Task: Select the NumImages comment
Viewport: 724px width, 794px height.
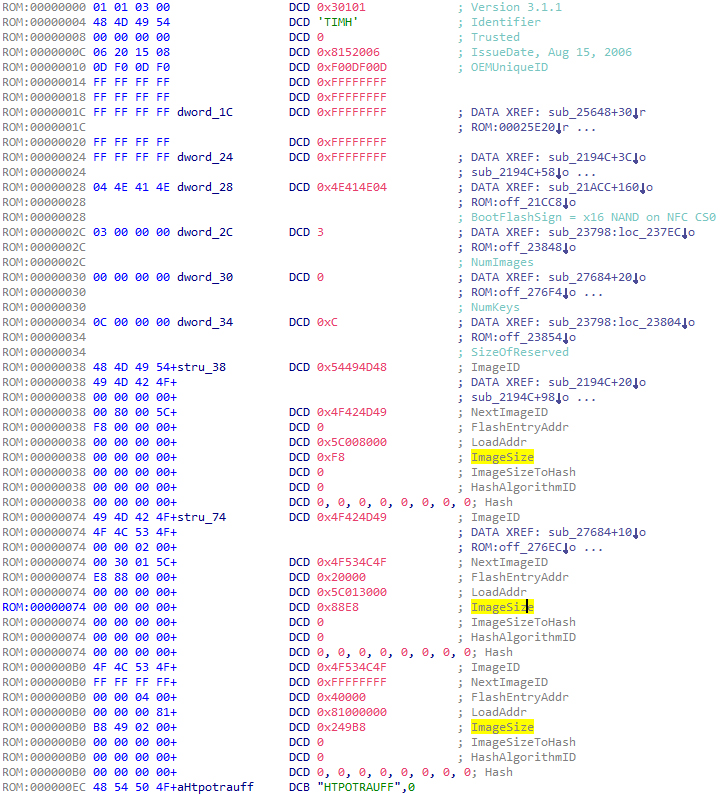Action: pyautogui.click(x=502, y=262)
